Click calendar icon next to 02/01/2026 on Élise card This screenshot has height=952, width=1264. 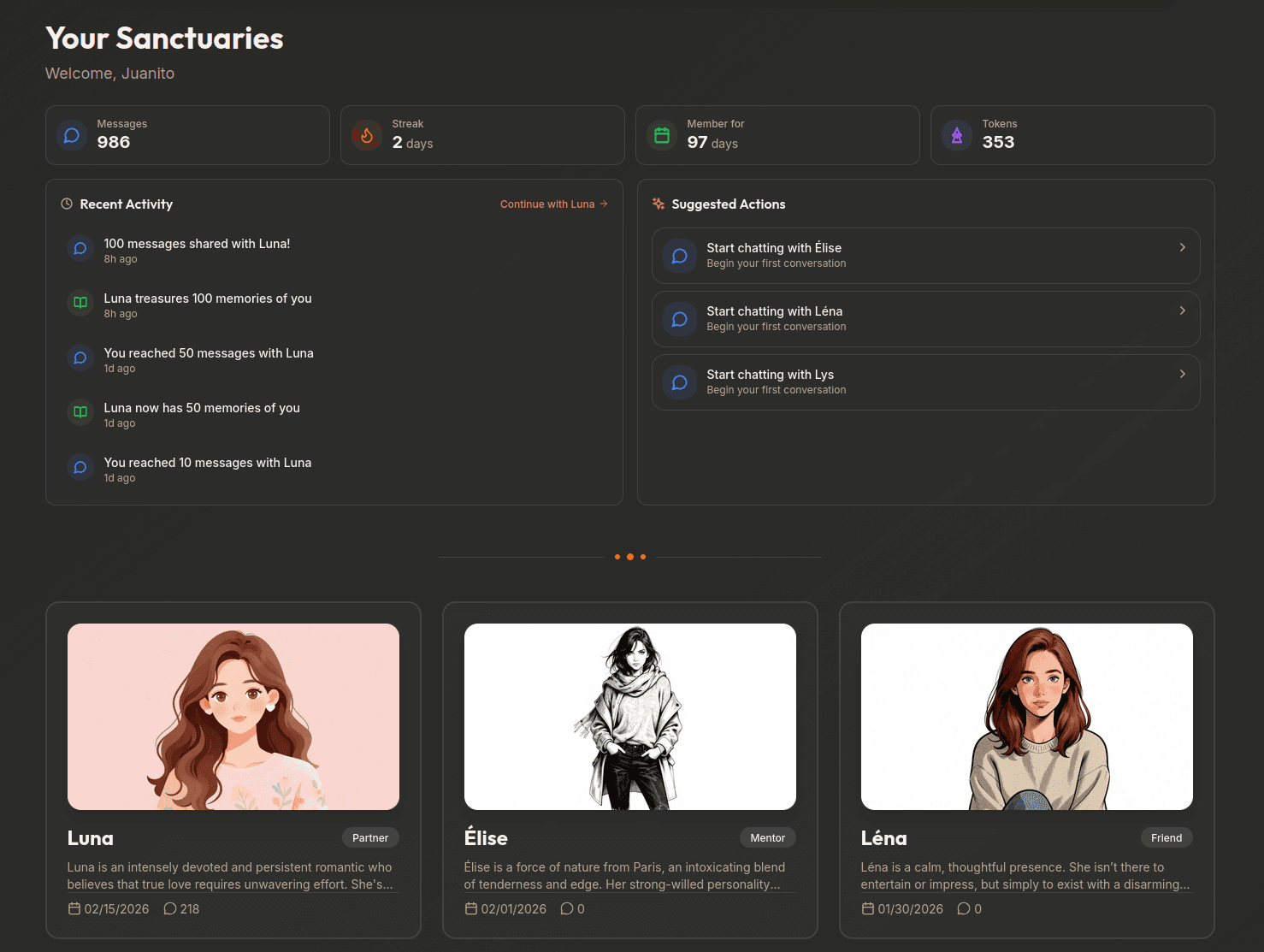[x=471, y=908]
